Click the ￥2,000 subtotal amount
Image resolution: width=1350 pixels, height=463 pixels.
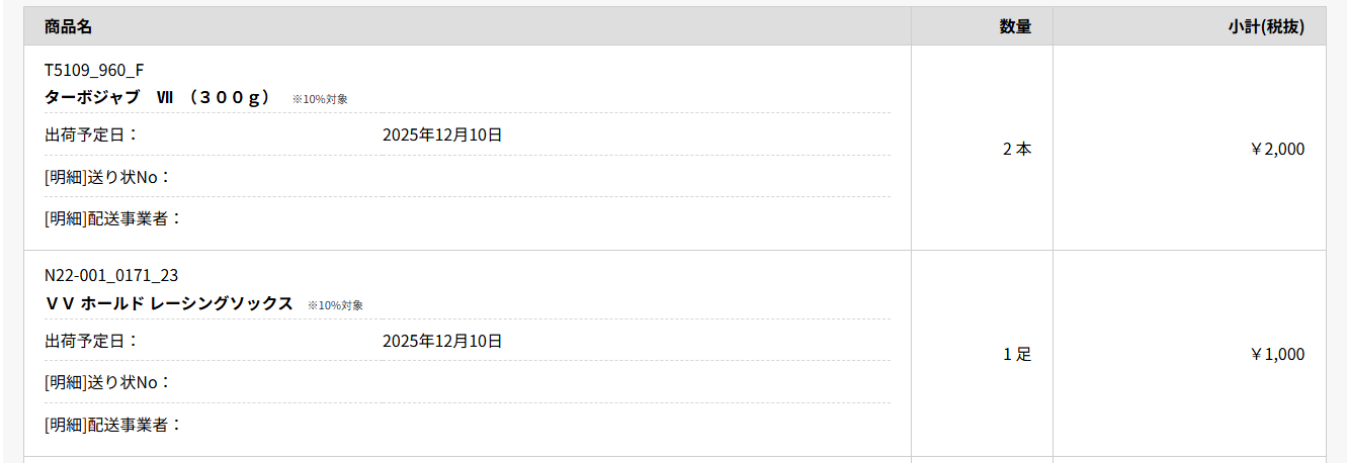tap(1277, 149)
